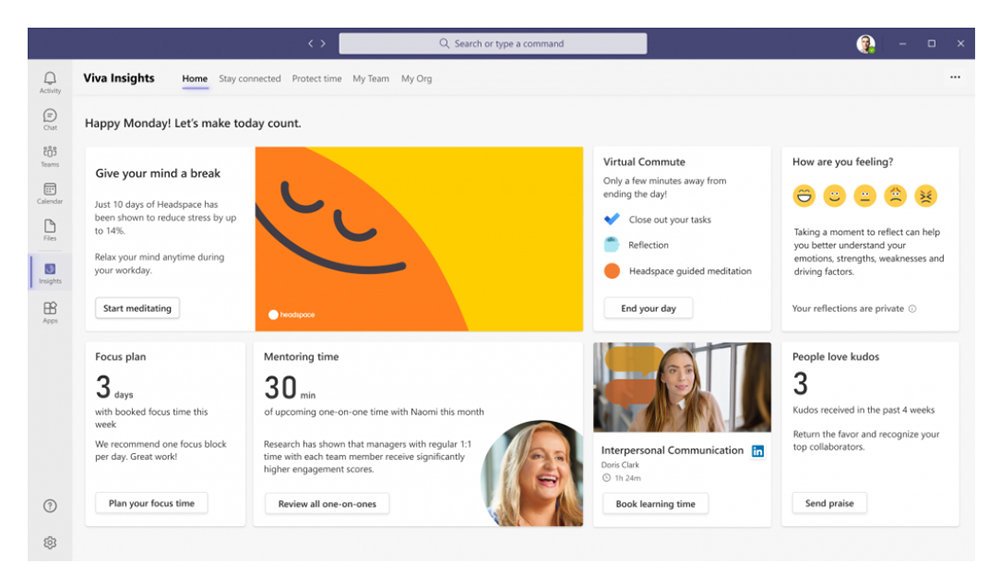Click the Doris Clark author name
This screenshot has width=1000, height=587.
pos(620,465)
